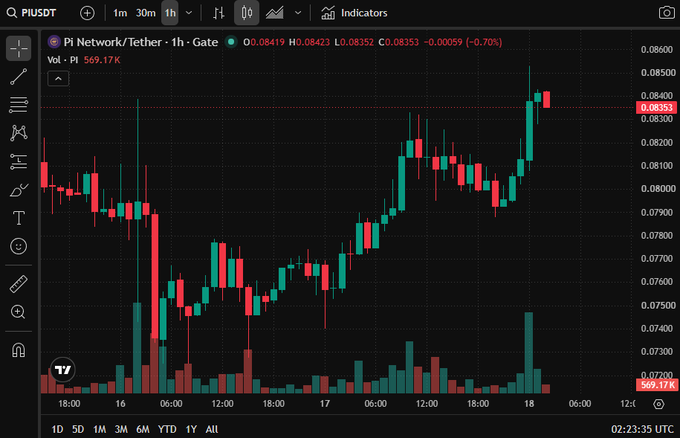Set range to 5D
Screen dimensions: 680x438
(78, 429)
